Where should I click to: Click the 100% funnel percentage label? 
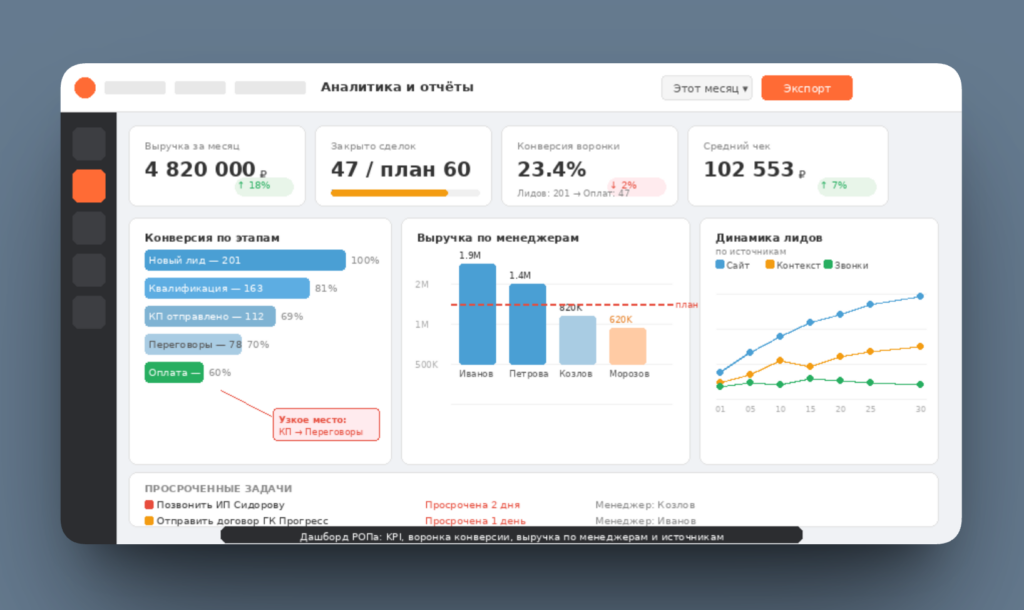coord(365,261)
